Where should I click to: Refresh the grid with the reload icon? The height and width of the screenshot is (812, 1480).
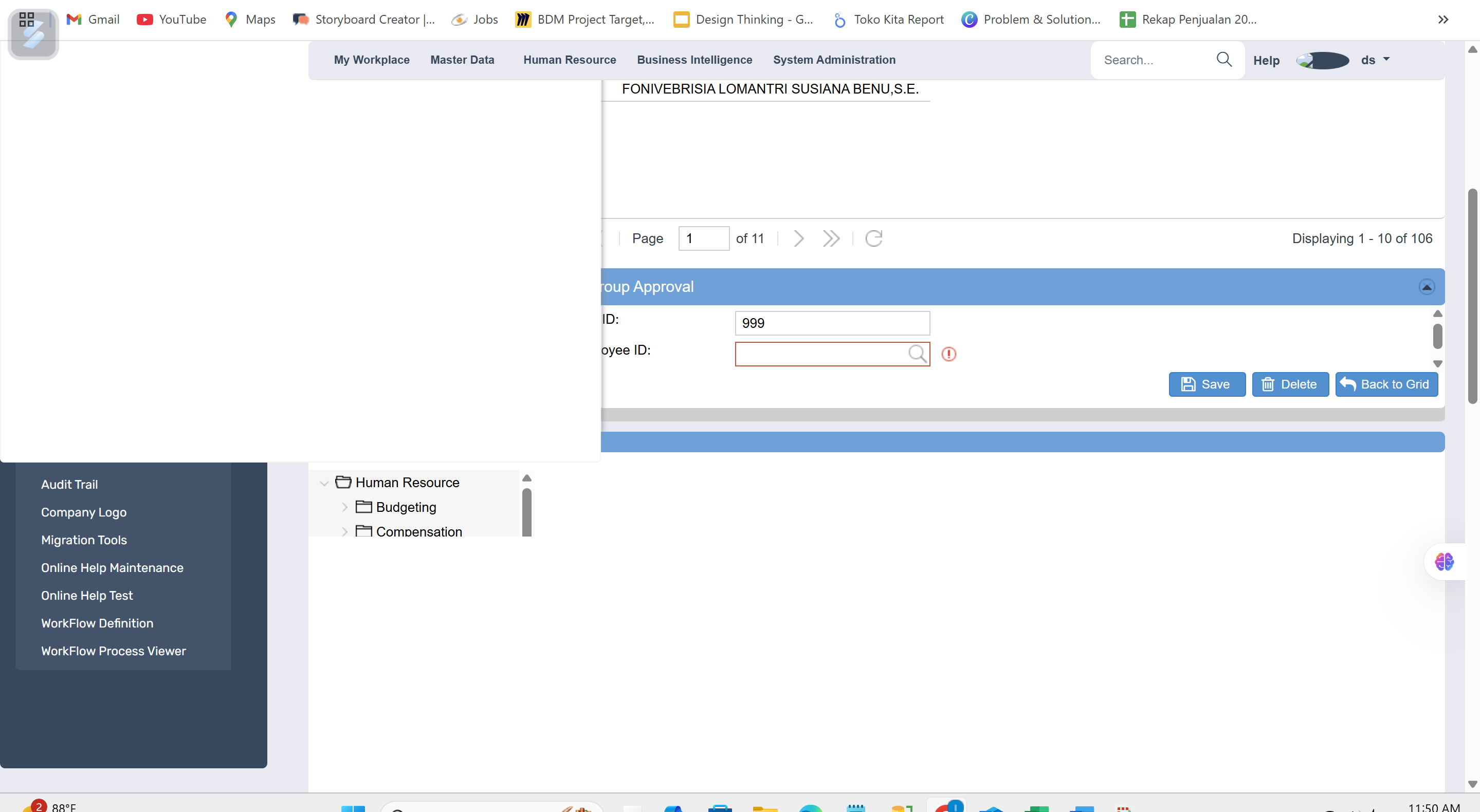click(874, 238)
